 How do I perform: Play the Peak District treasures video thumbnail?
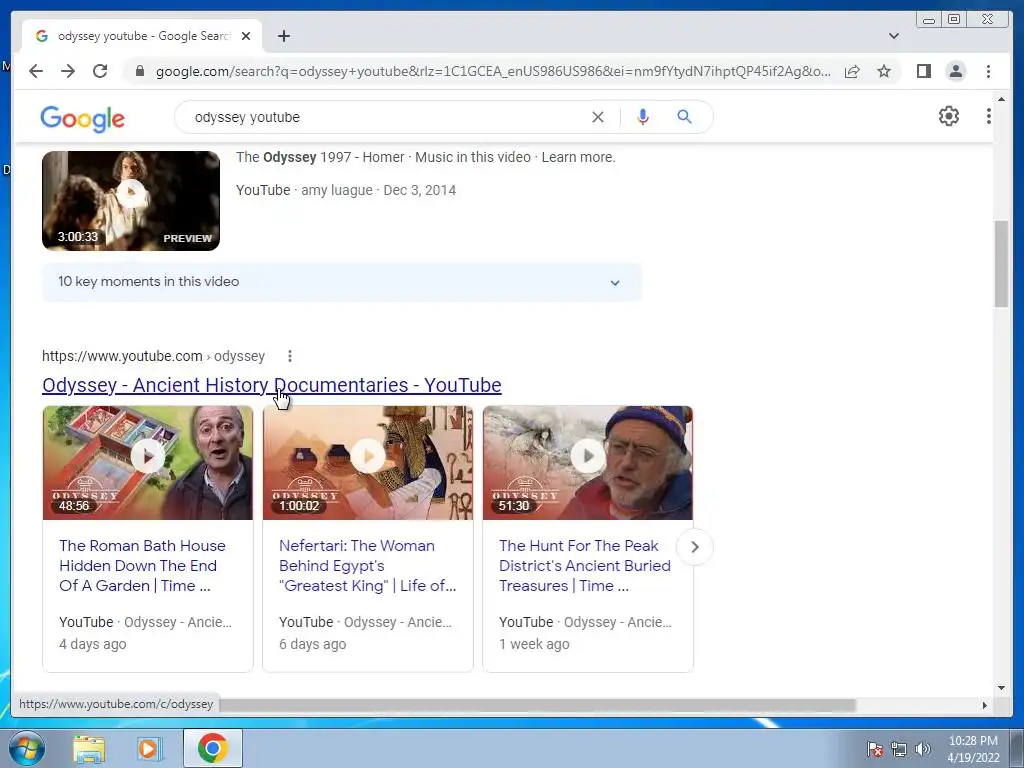tap(588, 462)
